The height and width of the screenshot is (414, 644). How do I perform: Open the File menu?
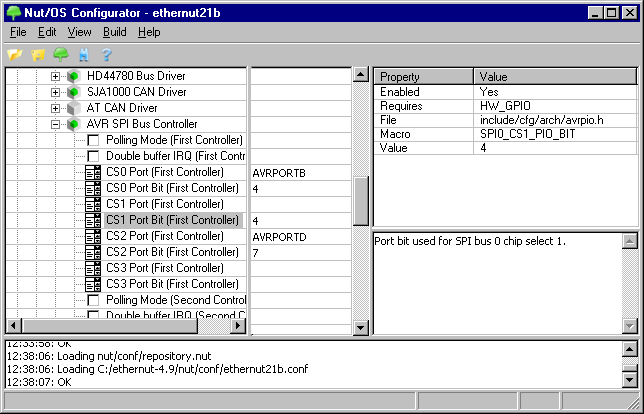(x=18, y=32)
